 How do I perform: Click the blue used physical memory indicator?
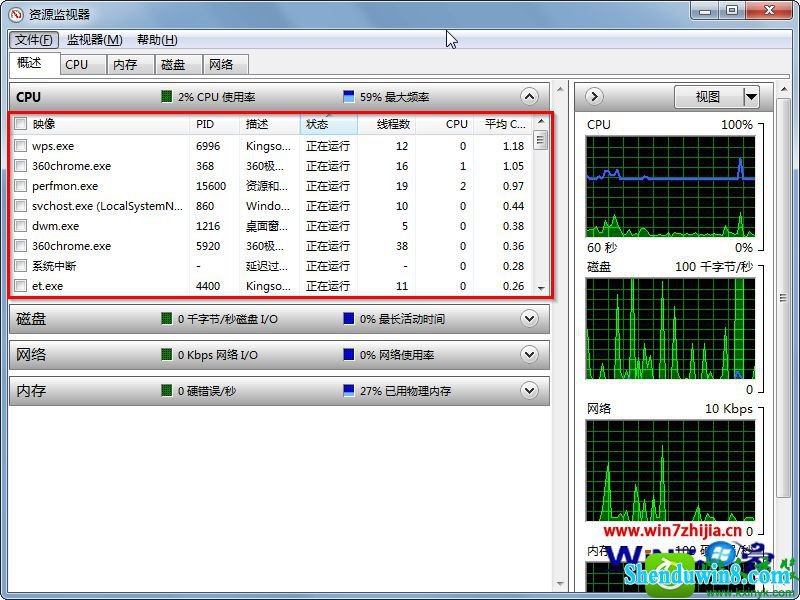point(348,391)
